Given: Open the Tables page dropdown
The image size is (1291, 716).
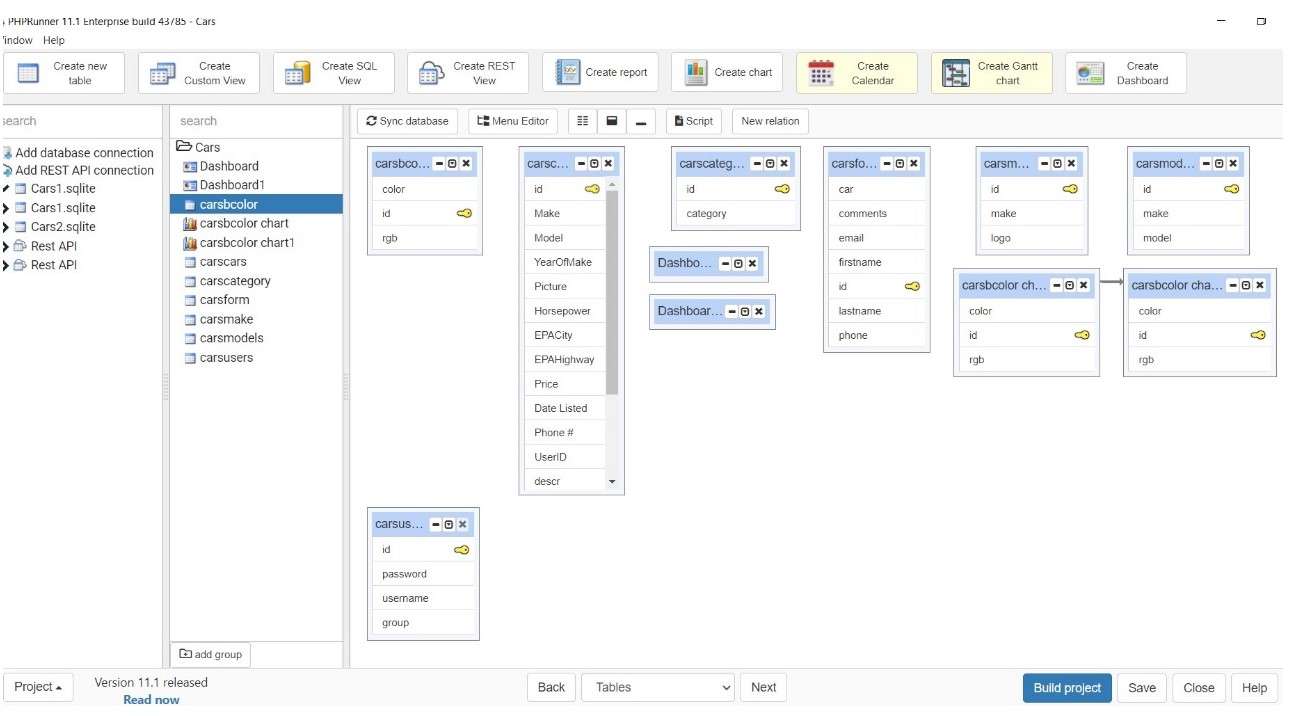Looking at the screenshot, I should (x=659, y=687).
